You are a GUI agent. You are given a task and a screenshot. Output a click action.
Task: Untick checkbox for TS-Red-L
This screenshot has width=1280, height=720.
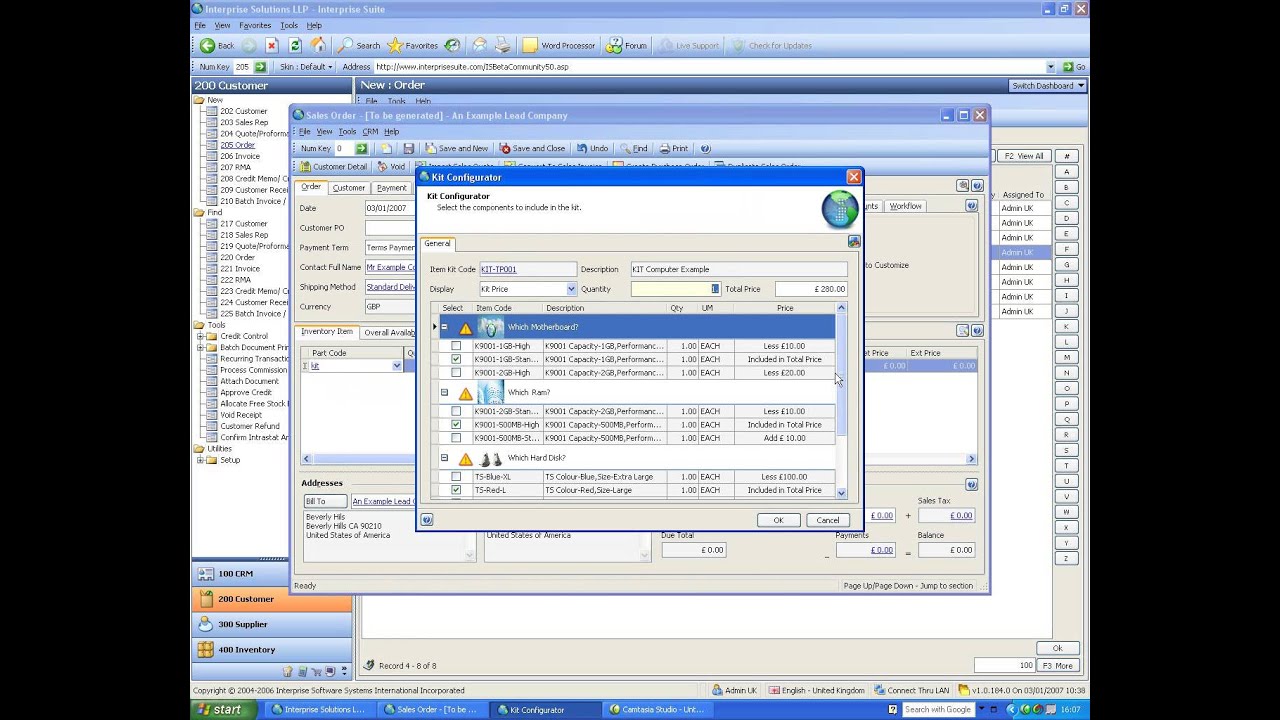click(x=456, y=490)
